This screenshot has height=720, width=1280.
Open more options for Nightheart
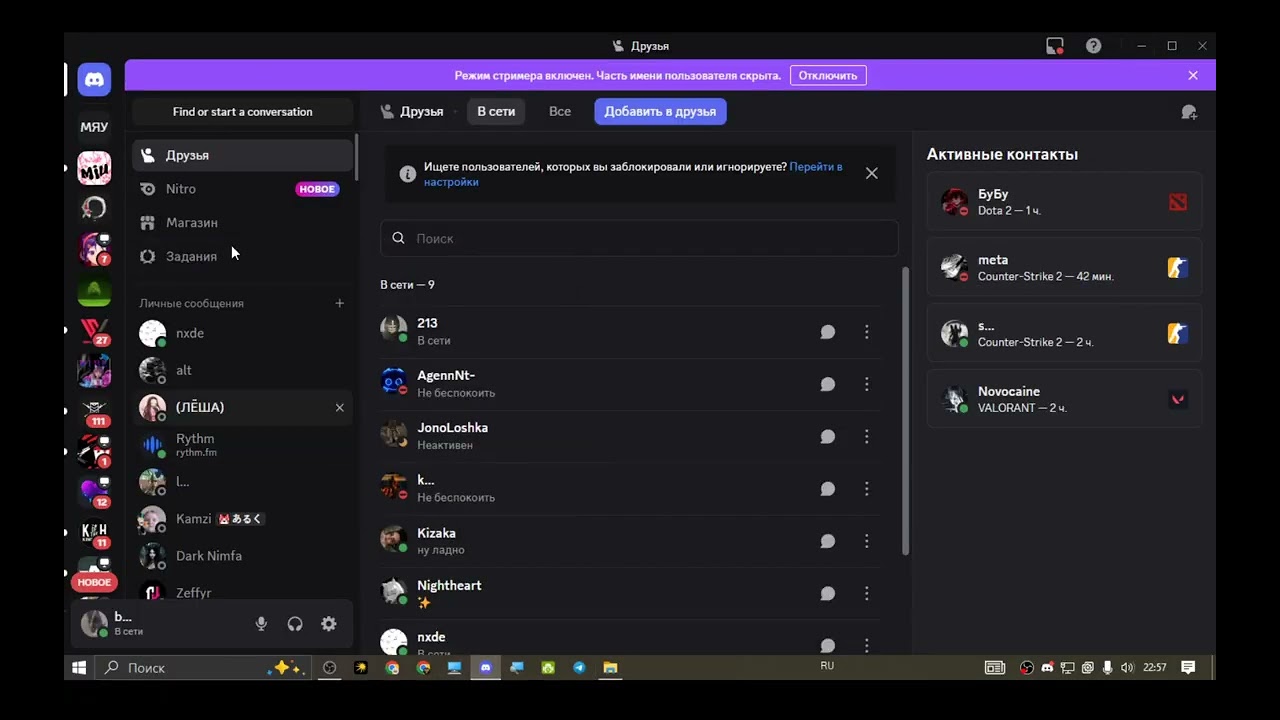(x=867, y=594)
